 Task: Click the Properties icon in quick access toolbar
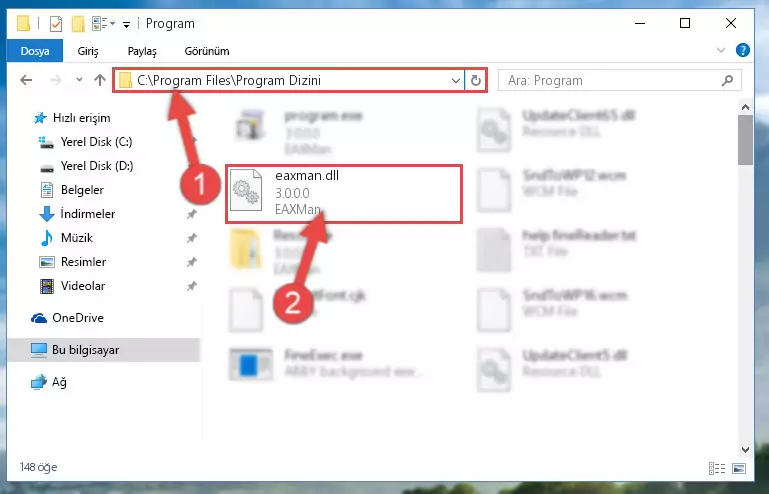[56, 24]
